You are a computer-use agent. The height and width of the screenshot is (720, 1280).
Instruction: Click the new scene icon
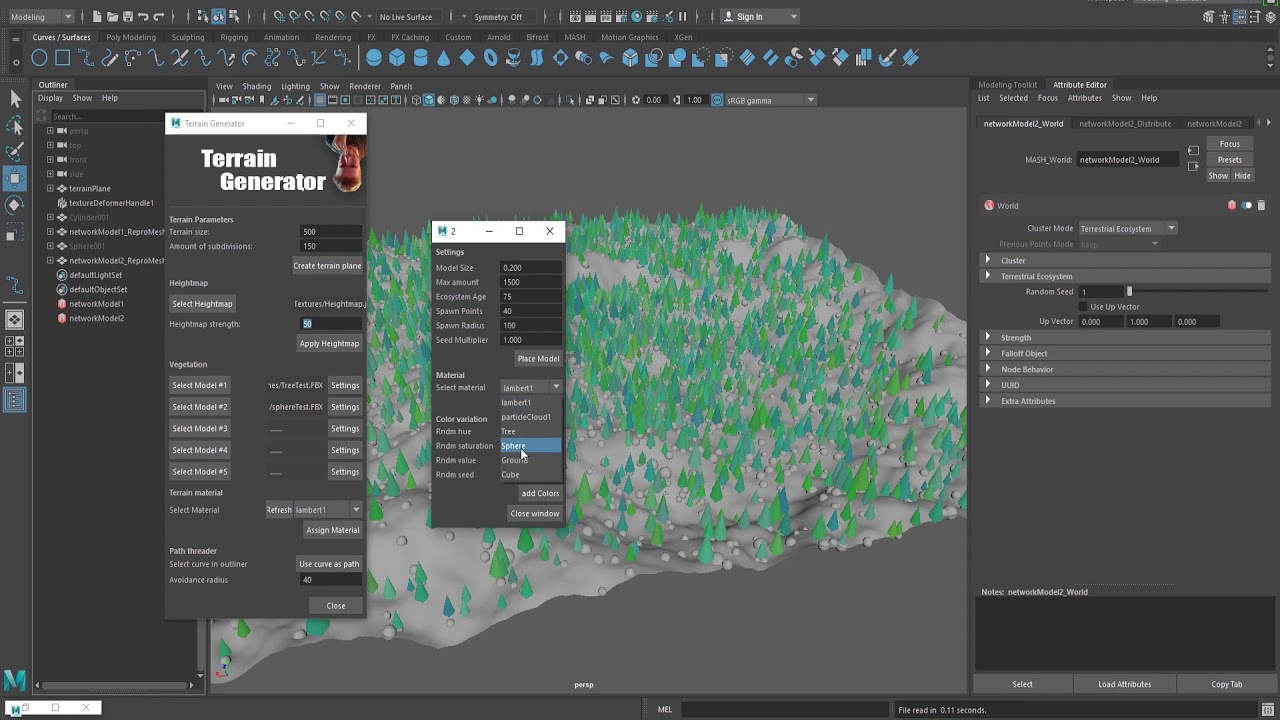point(95,16)
